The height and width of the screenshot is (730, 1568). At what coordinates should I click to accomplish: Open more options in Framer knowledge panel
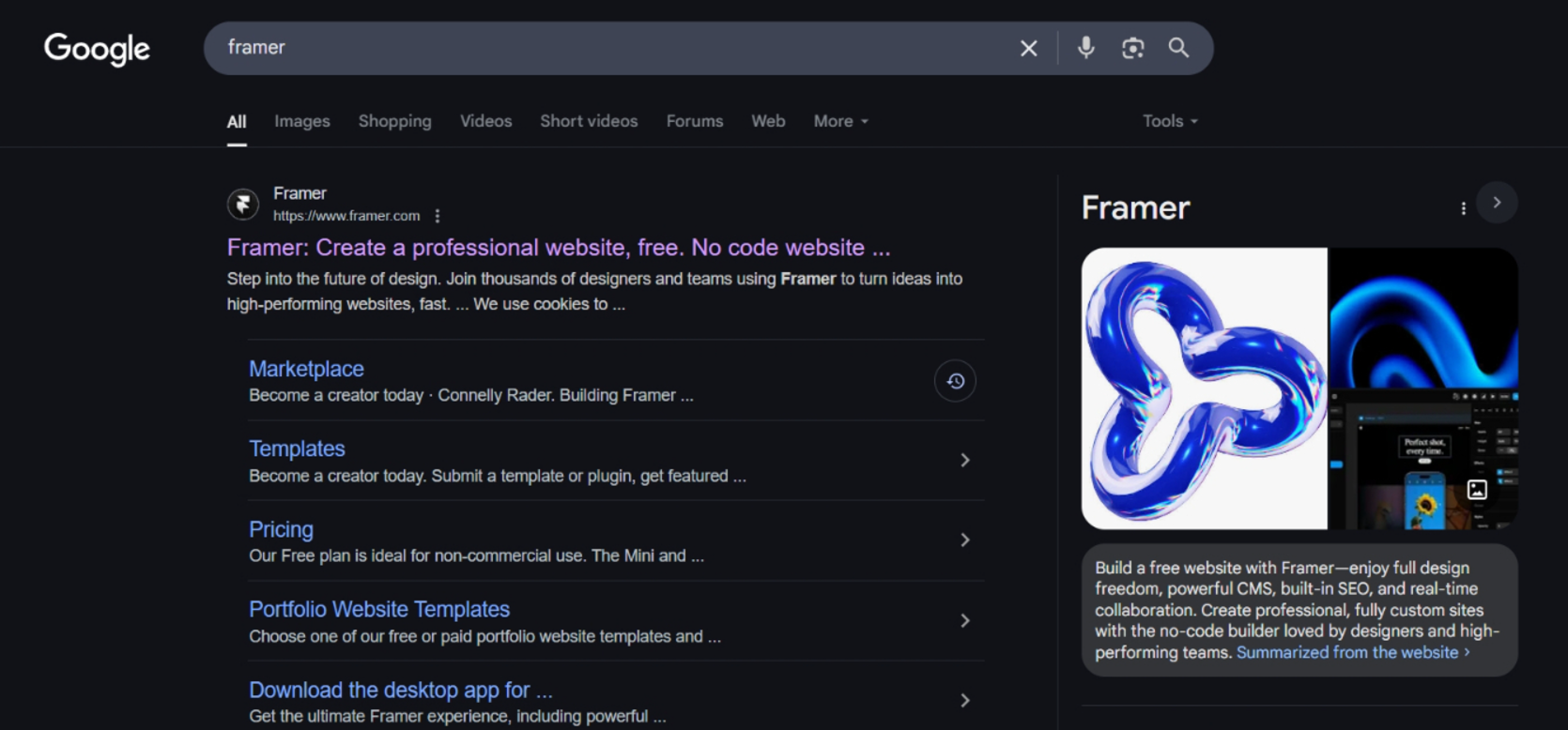point(1463,208)
